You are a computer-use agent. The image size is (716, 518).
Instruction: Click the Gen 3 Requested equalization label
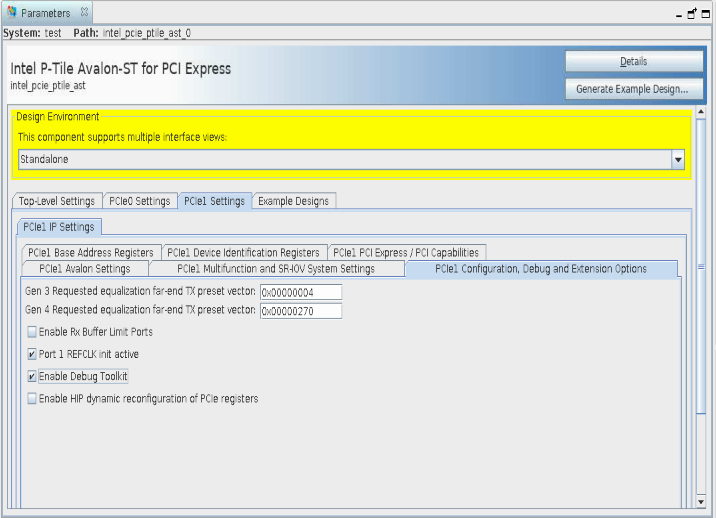click(140, 291)
